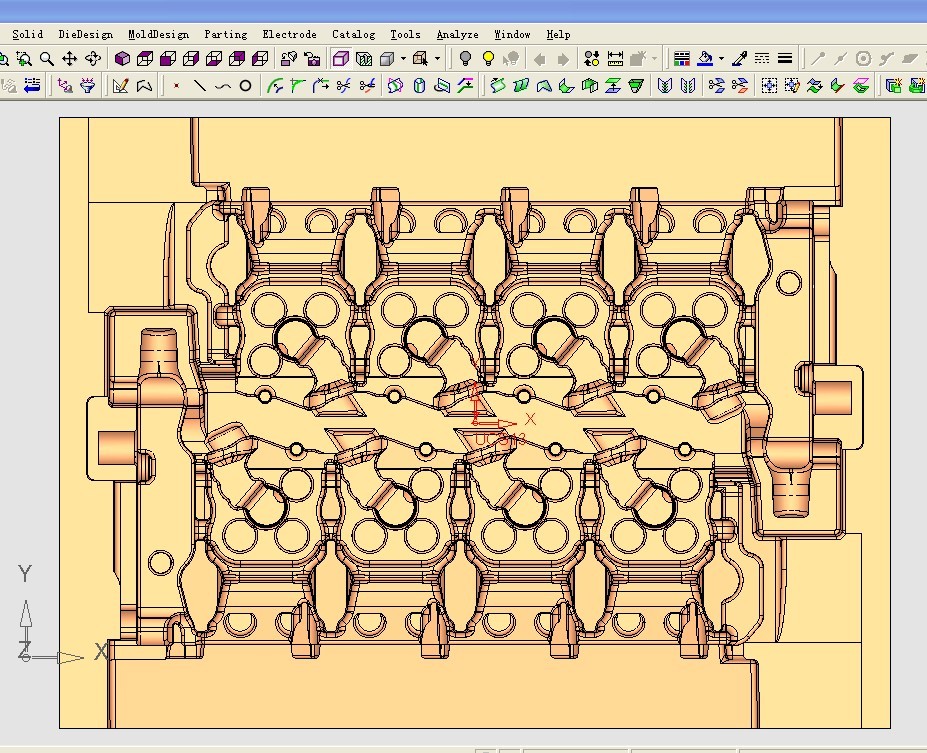Select the magnifier zoom tool
Screen dimensions: 927x753
coord(47,59)
